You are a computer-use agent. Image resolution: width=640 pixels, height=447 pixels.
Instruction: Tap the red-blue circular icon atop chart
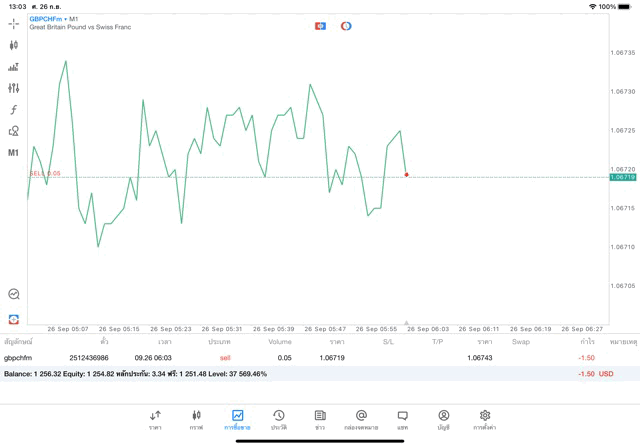tap(346, 25)
